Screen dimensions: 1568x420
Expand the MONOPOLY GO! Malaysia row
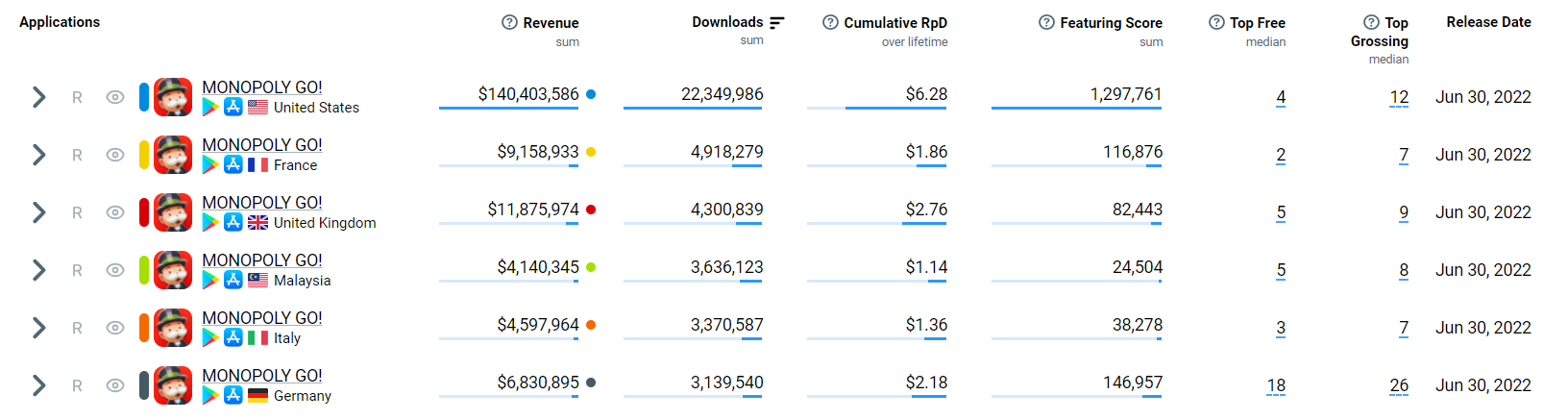[38, 270]
